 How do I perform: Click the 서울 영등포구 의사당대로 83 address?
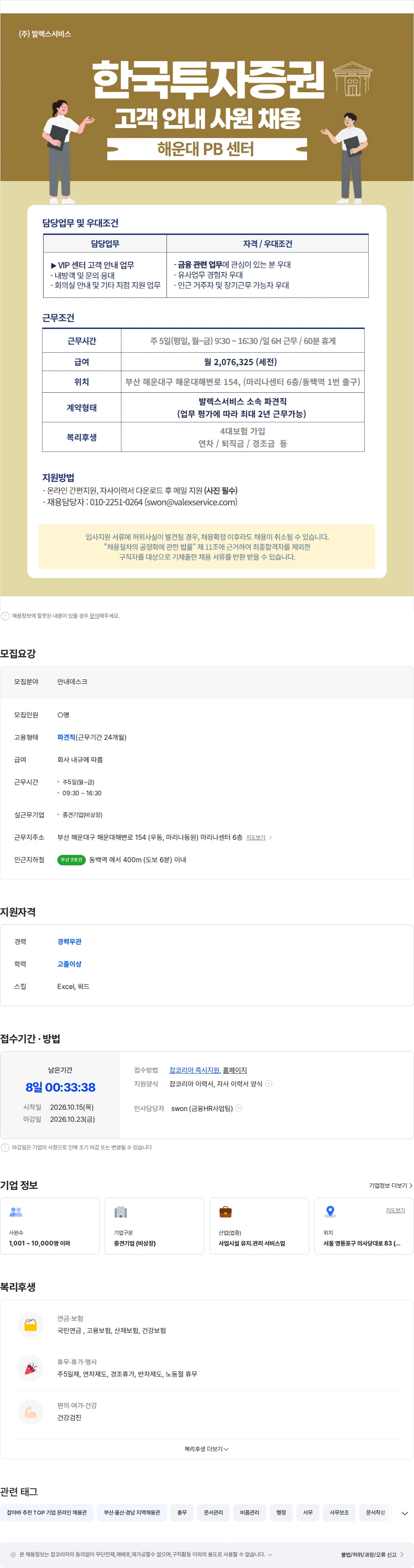click(362, 1243)
